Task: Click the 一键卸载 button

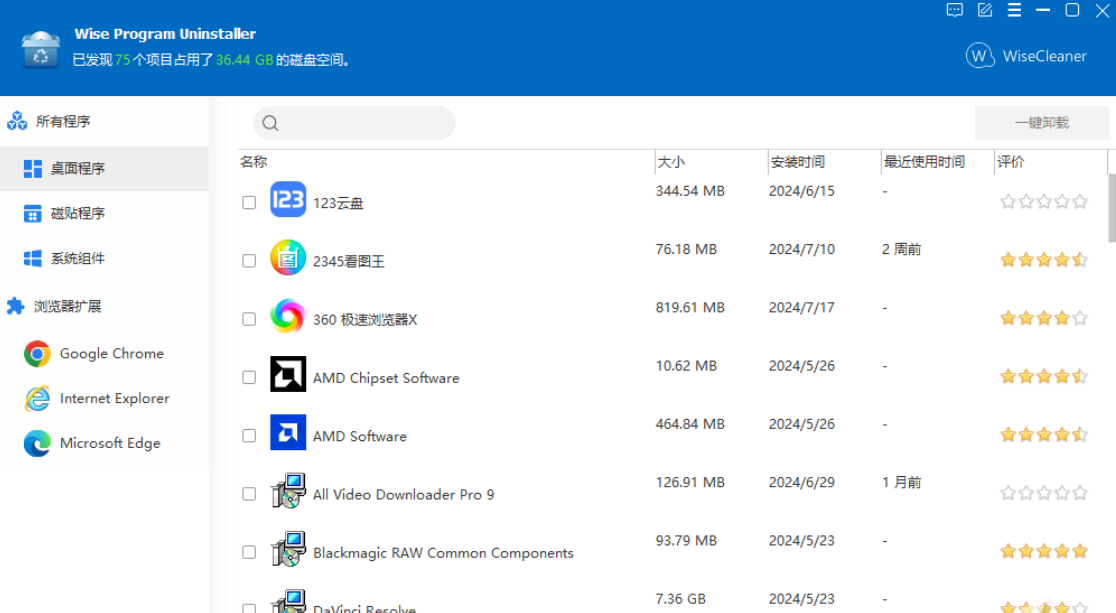Action: point(1042,122)
